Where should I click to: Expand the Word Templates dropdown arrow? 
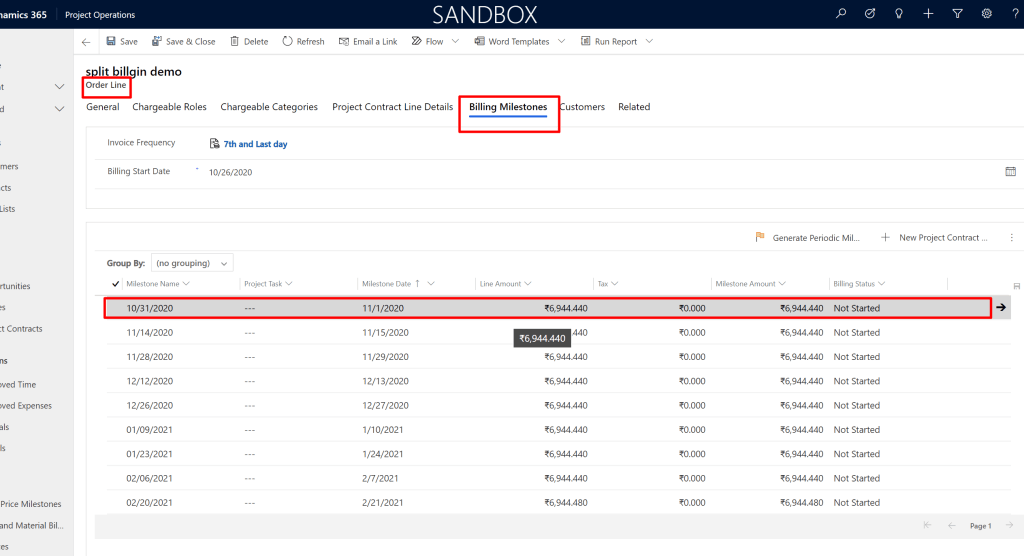click(x=560, y=42)
